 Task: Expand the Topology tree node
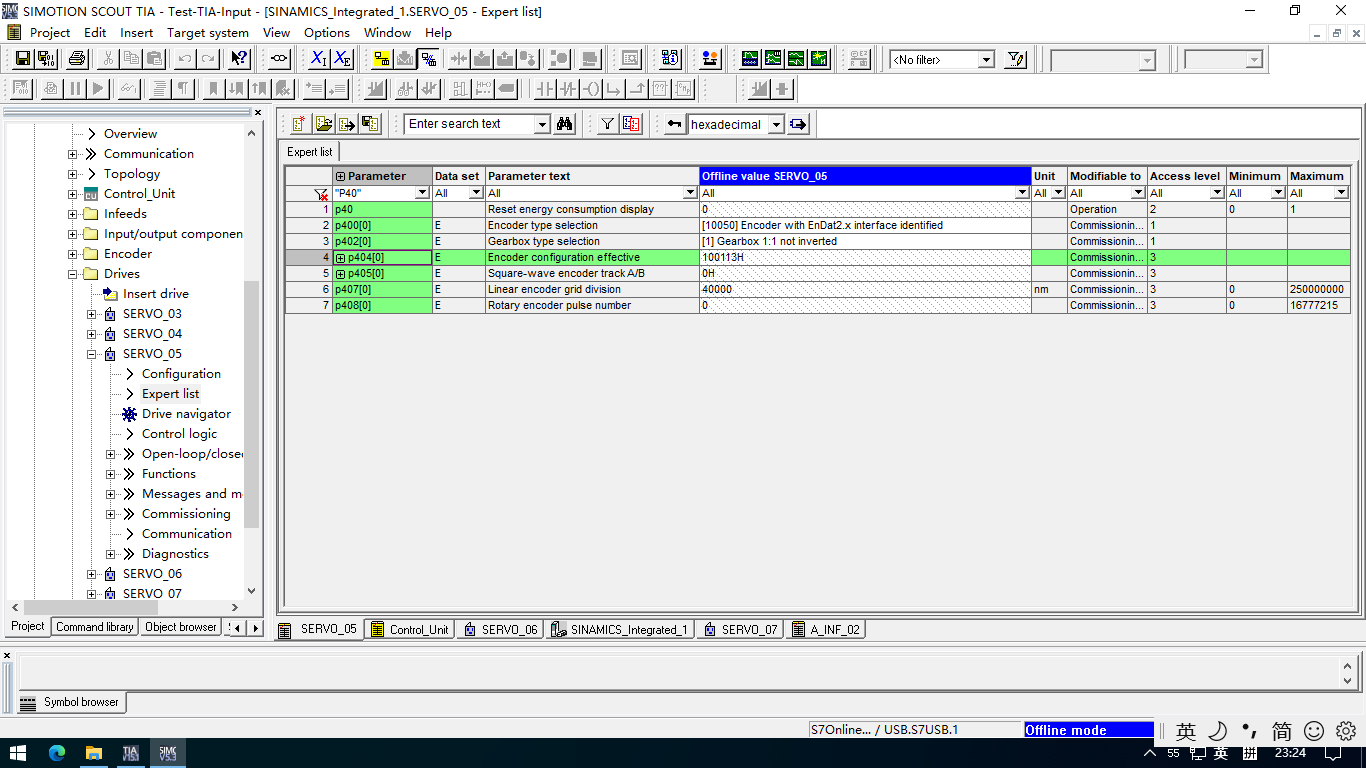click(73, 174)
